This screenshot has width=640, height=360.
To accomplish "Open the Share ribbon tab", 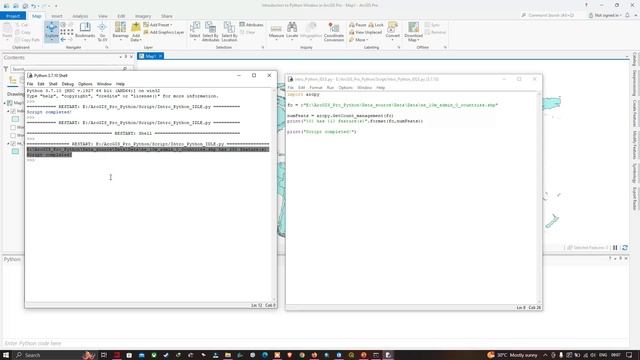I will [x=167, y=16].
